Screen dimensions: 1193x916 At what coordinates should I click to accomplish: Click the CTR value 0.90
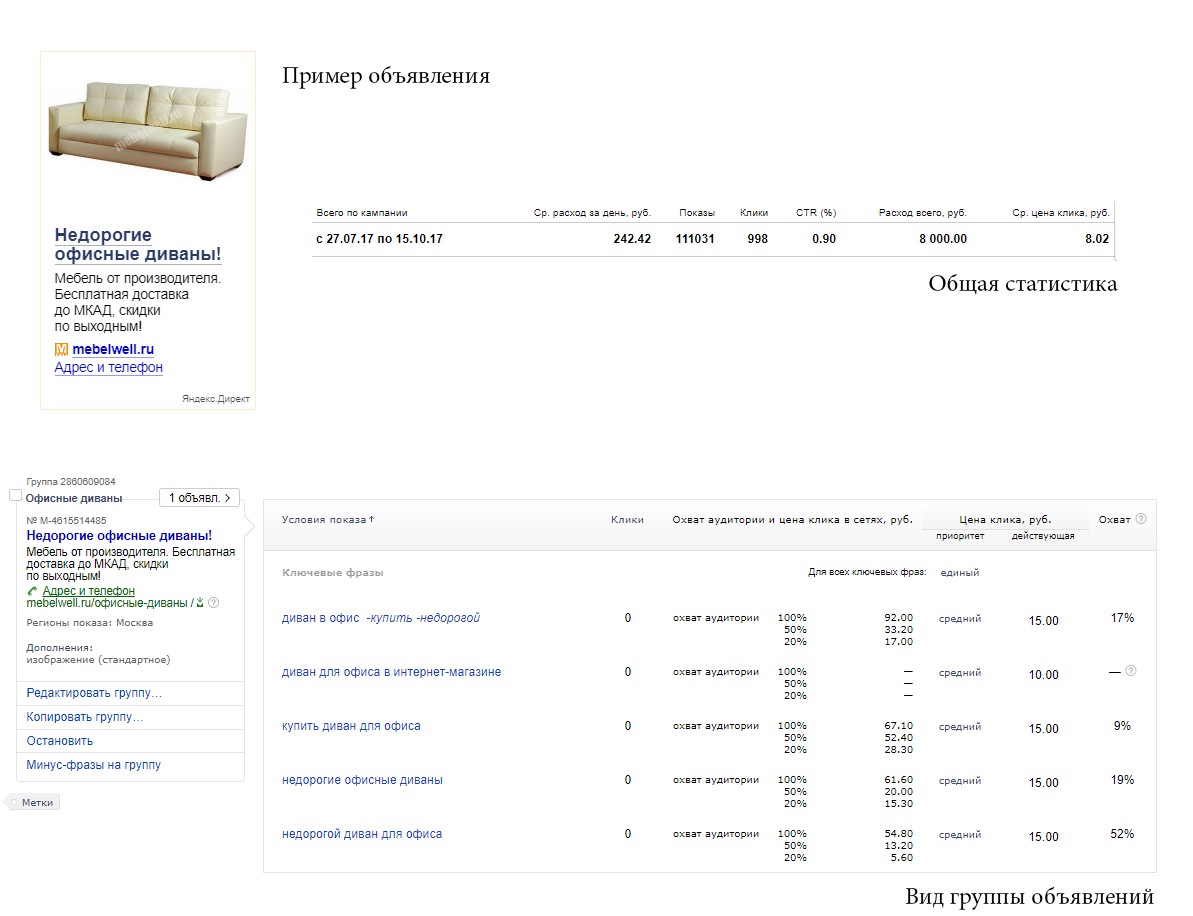[823, 239]
